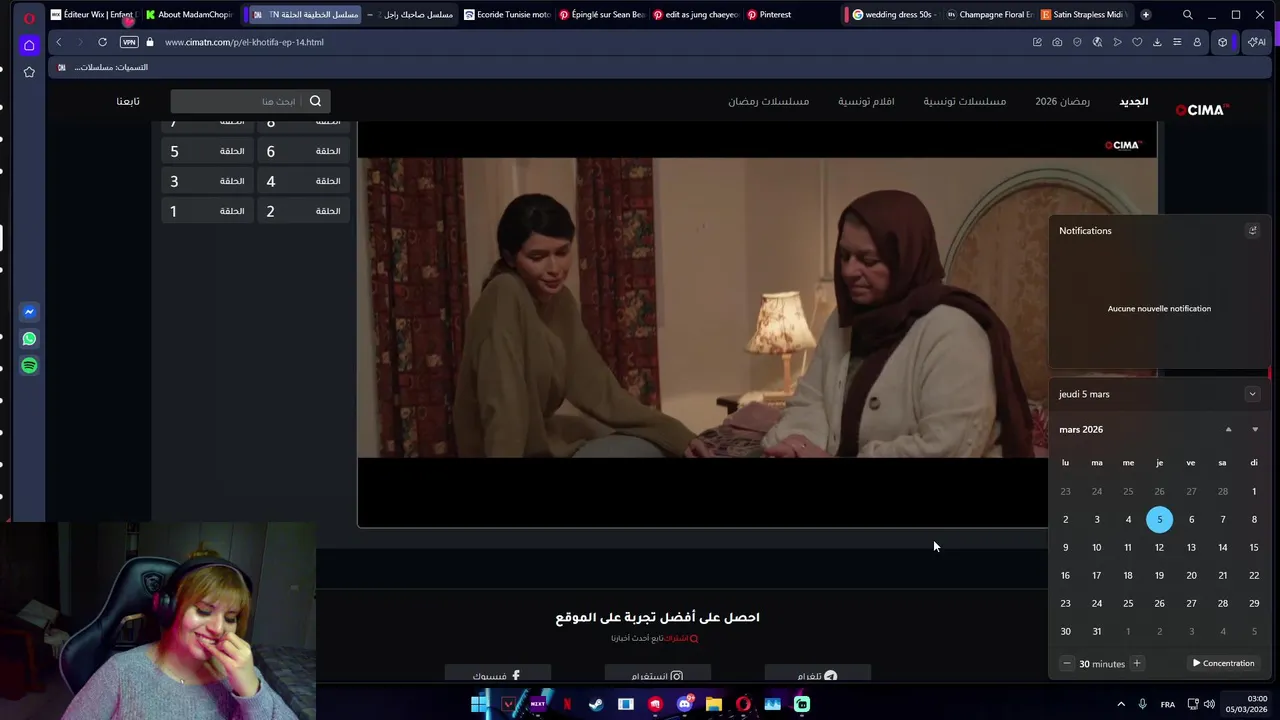Switch to the Satin Strapless Midi tab
The height and width of the screenshot is (720, 1280).
(x=1083, y=15)
